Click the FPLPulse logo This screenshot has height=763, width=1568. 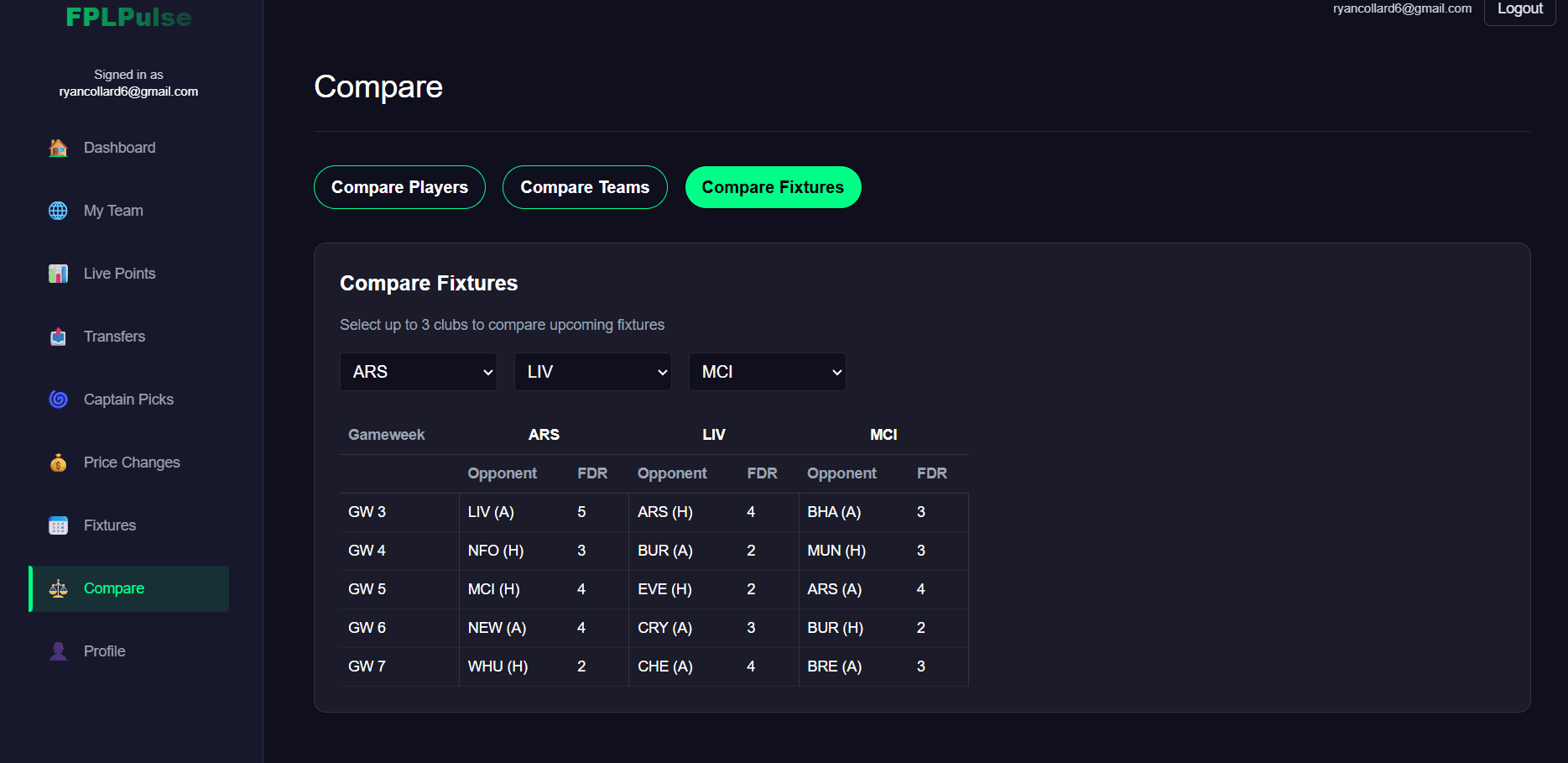[128, 17]
